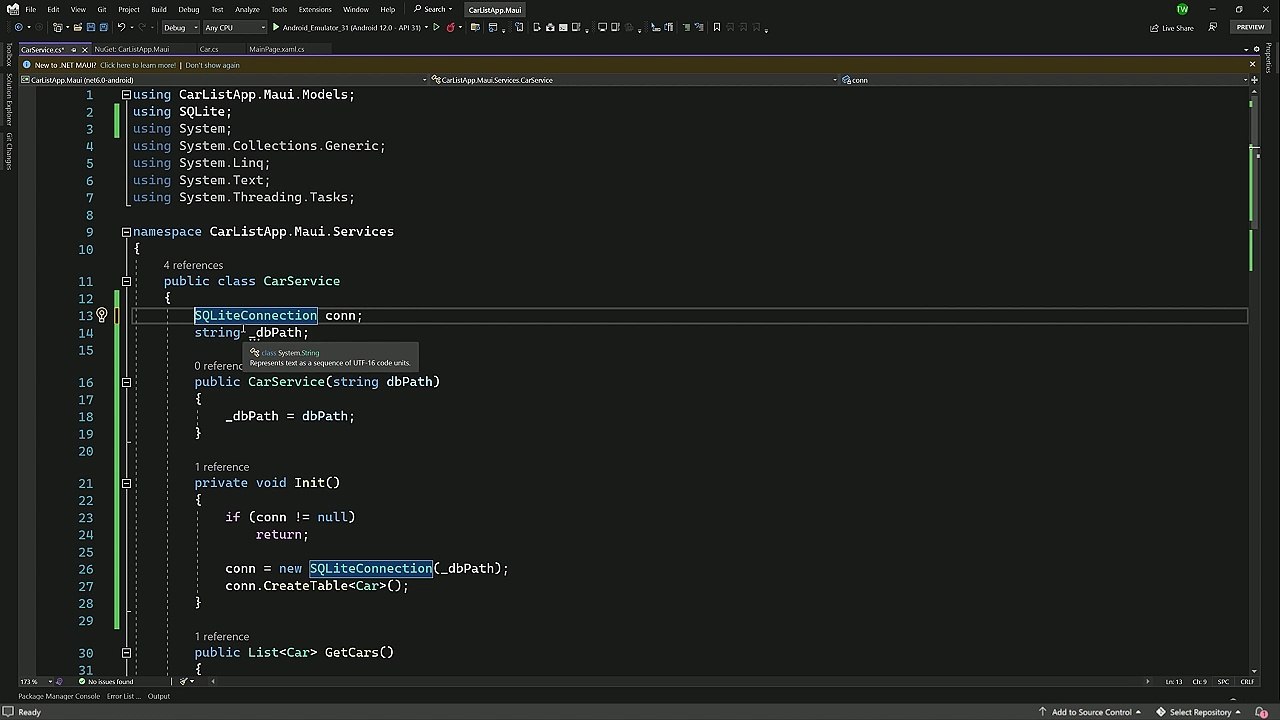
Task: Click the editor split window icon
Action: pos(1253,79)
